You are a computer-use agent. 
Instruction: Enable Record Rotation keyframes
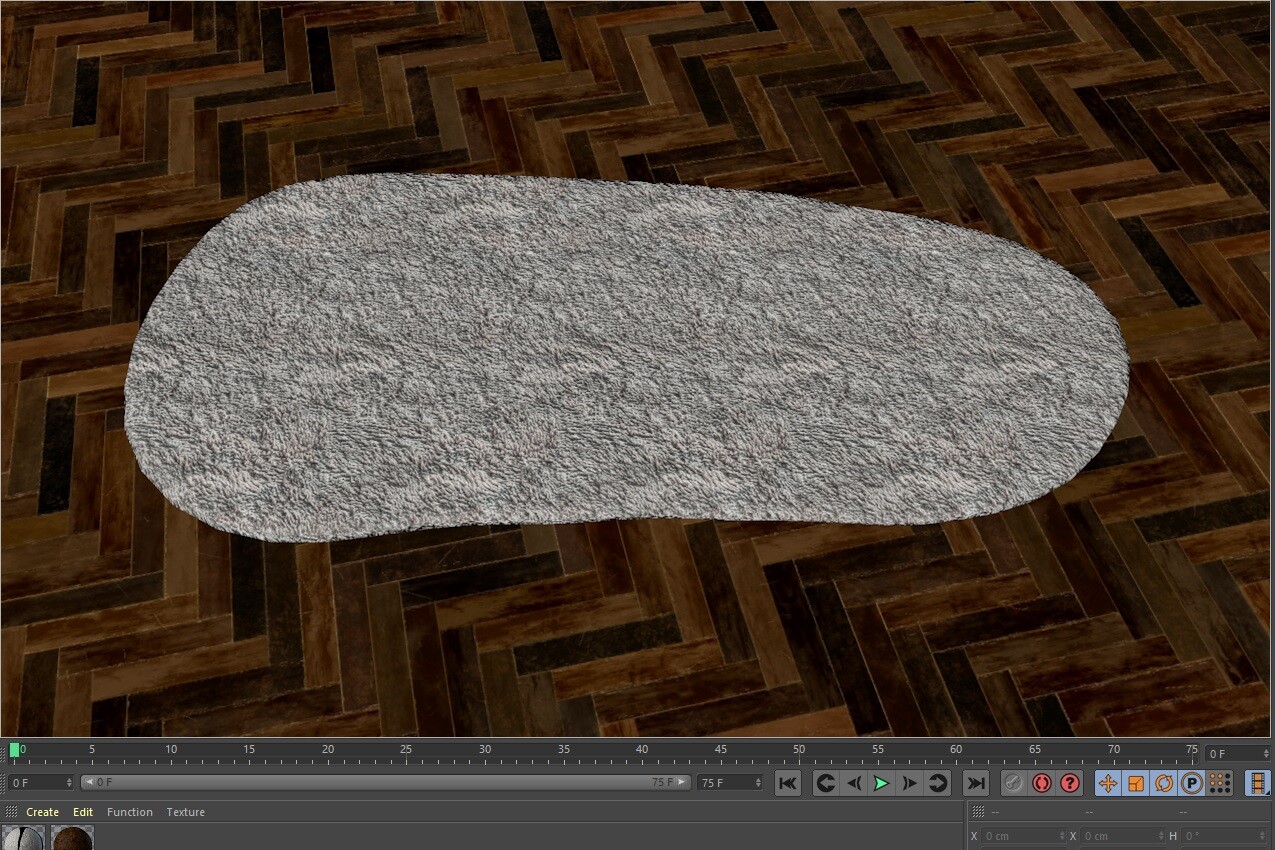coord(1164,784)
